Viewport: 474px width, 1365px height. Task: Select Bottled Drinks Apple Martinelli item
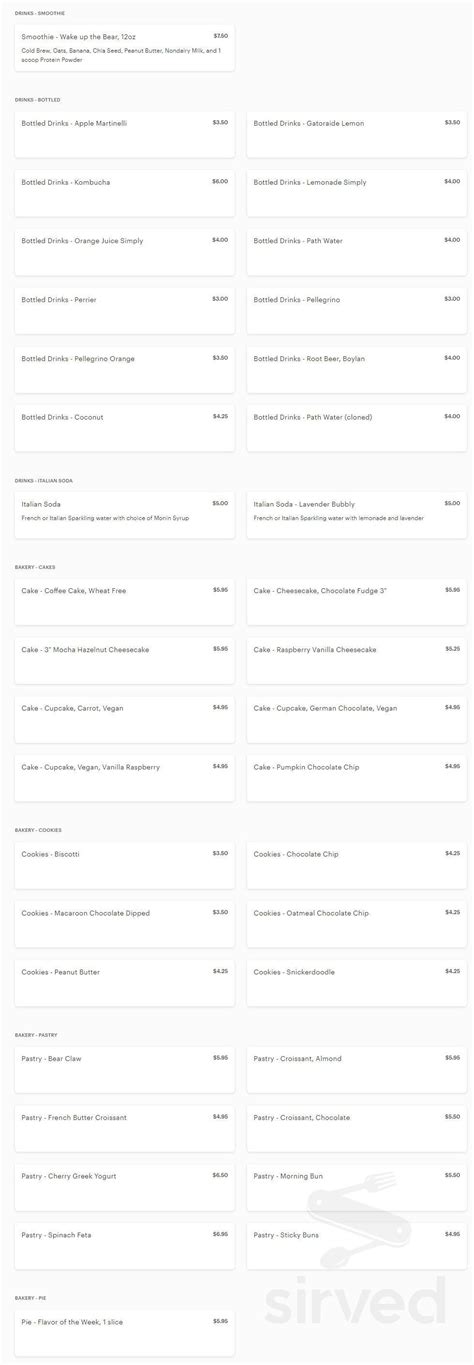(x=125, y=135)
